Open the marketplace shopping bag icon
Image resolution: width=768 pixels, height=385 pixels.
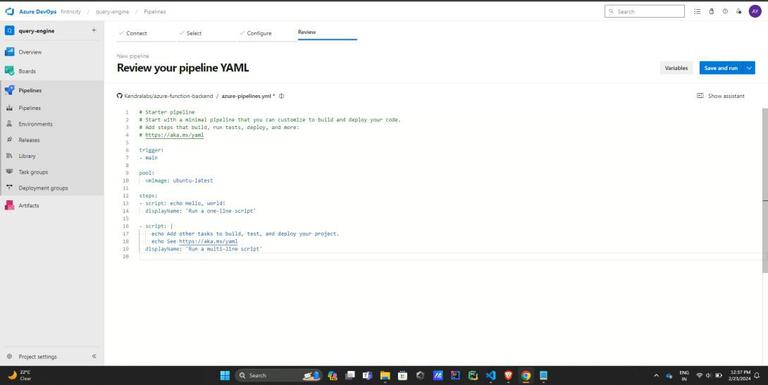coord(711,11)
